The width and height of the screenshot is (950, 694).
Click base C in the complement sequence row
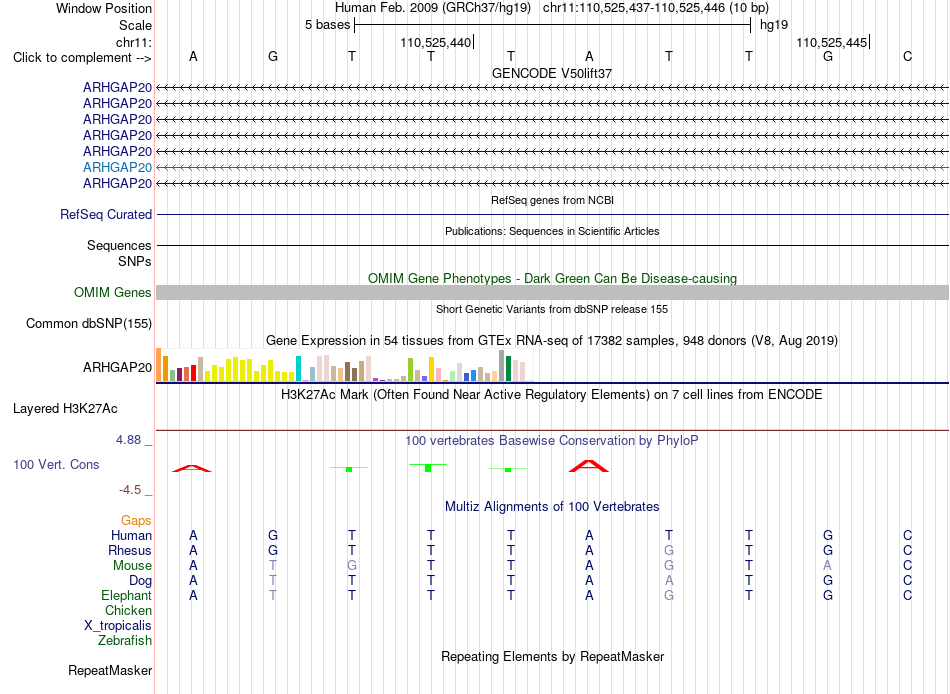pos(907,56)
